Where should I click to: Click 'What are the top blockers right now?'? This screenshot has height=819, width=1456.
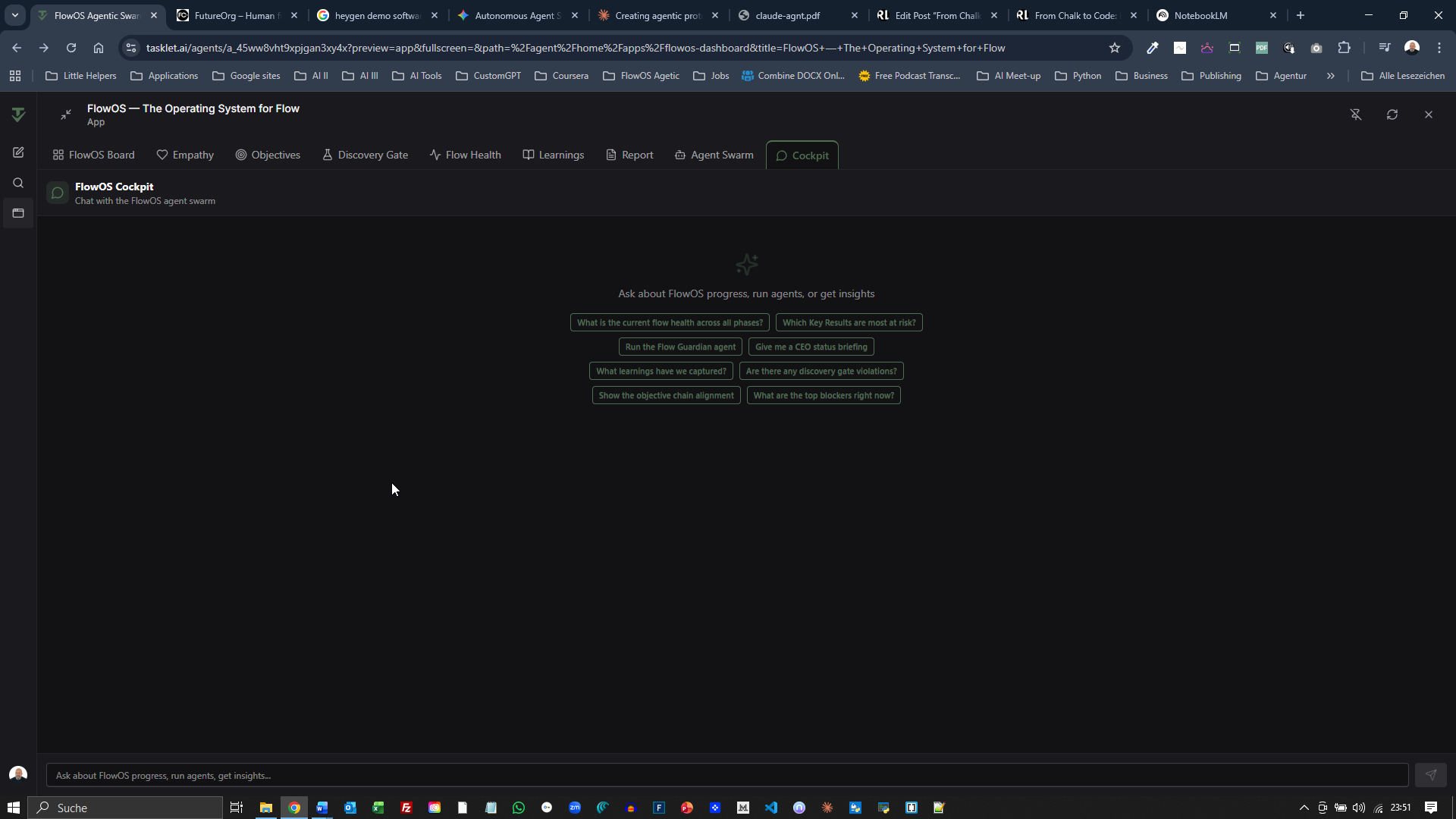pyautogui.click(x=823, y=395)
